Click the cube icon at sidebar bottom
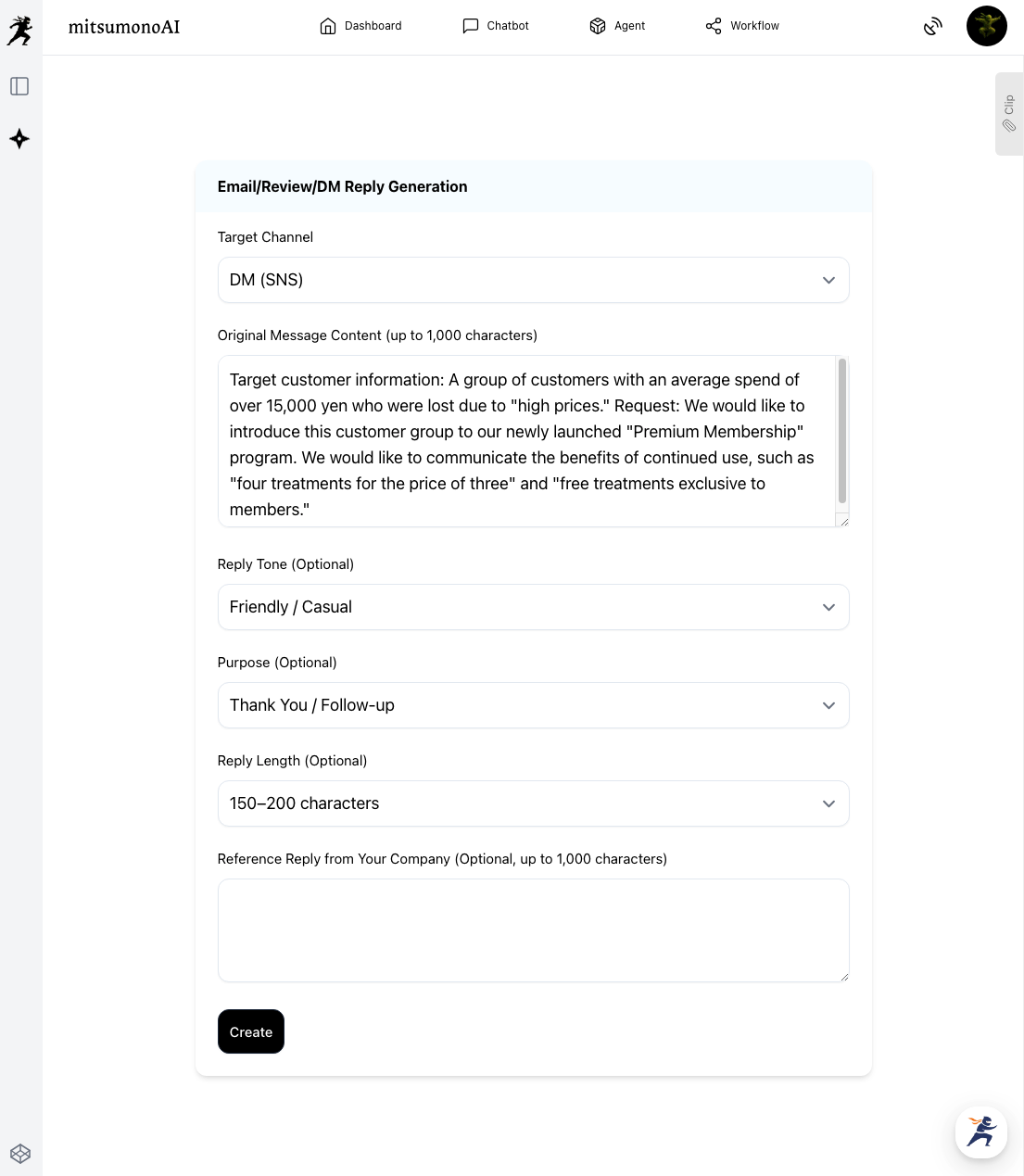 click(20, 1154)
